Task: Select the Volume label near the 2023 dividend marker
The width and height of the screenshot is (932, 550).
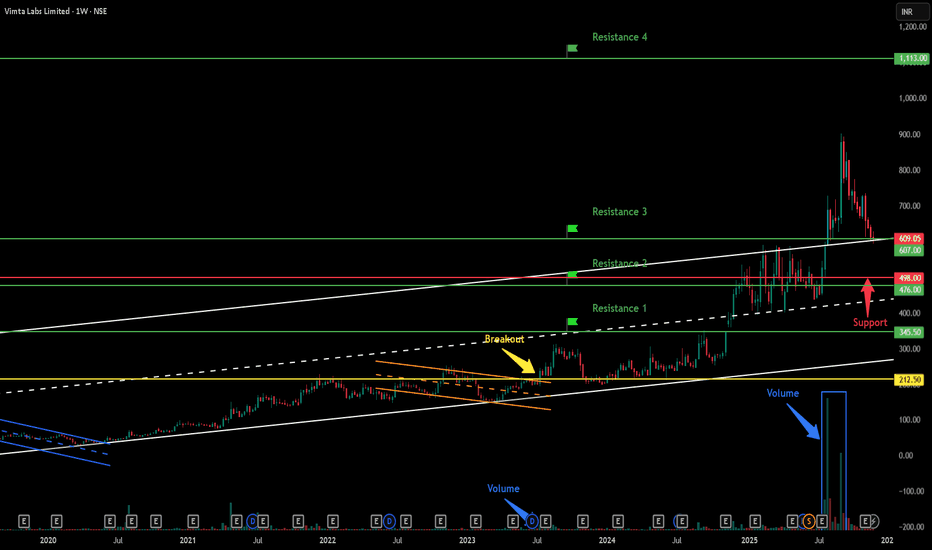Action: [503, 488]
